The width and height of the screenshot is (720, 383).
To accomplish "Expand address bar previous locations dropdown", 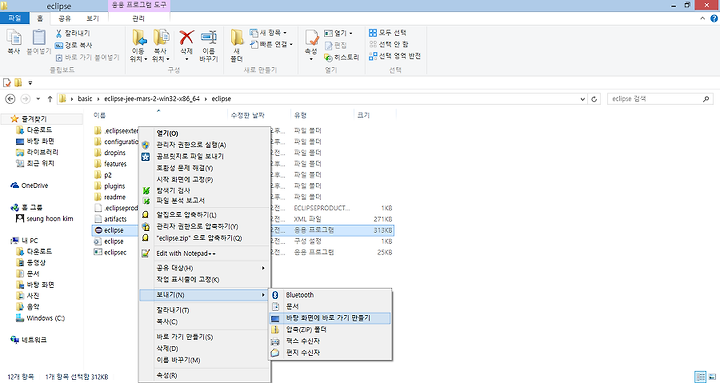I will coord(583,99).
